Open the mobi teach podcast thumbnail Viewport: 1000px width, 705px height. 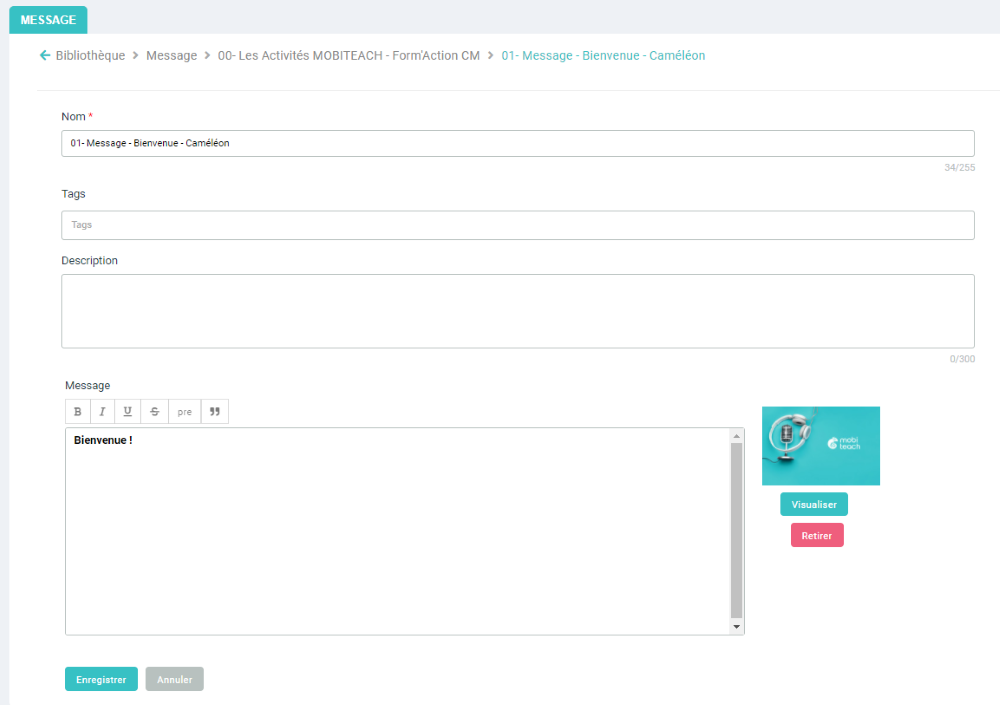click(x=821, y=446)
